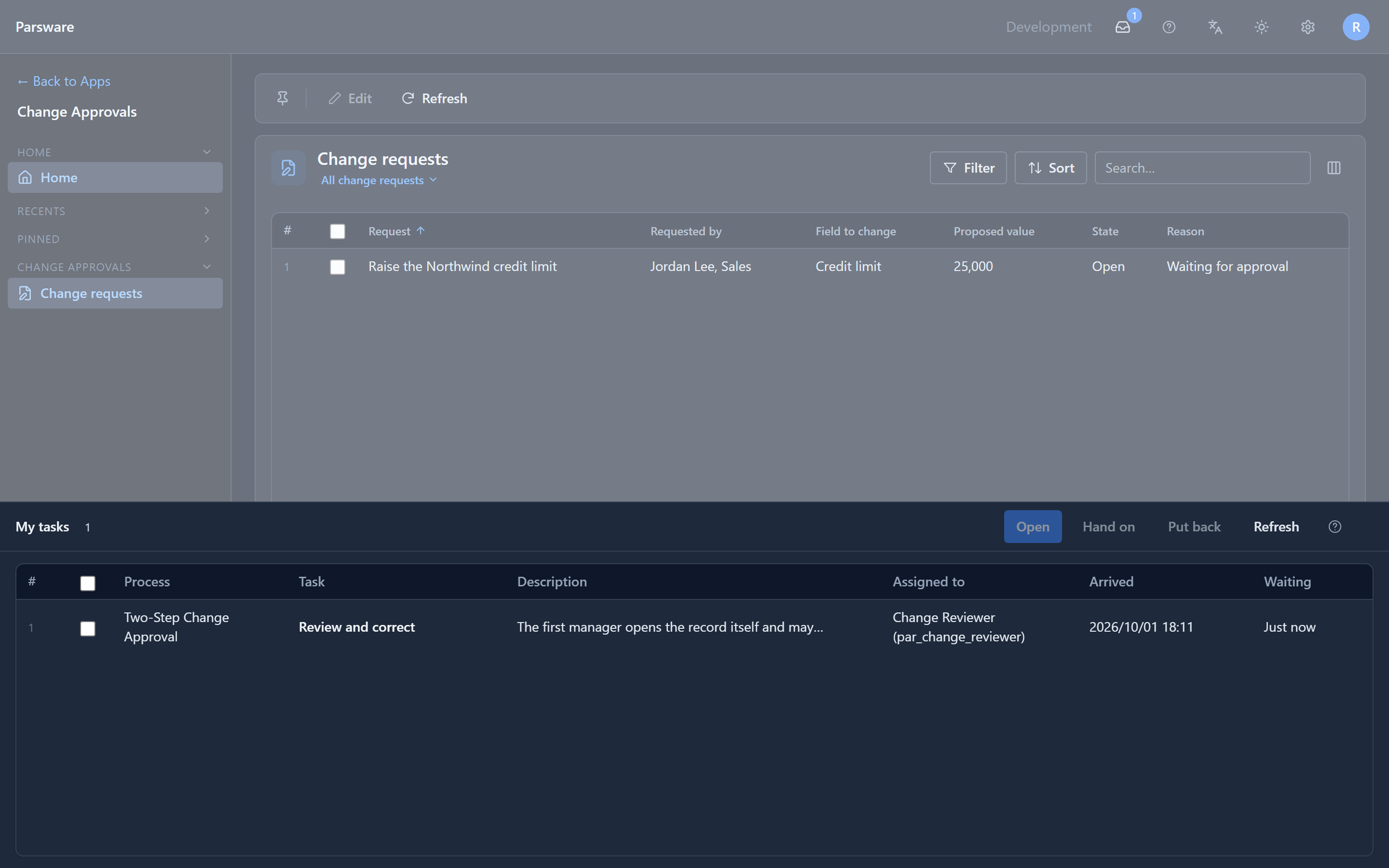Refresh the Change requests page toolbar
This screenshot has width=1389, height=868.
coord(434,98)
